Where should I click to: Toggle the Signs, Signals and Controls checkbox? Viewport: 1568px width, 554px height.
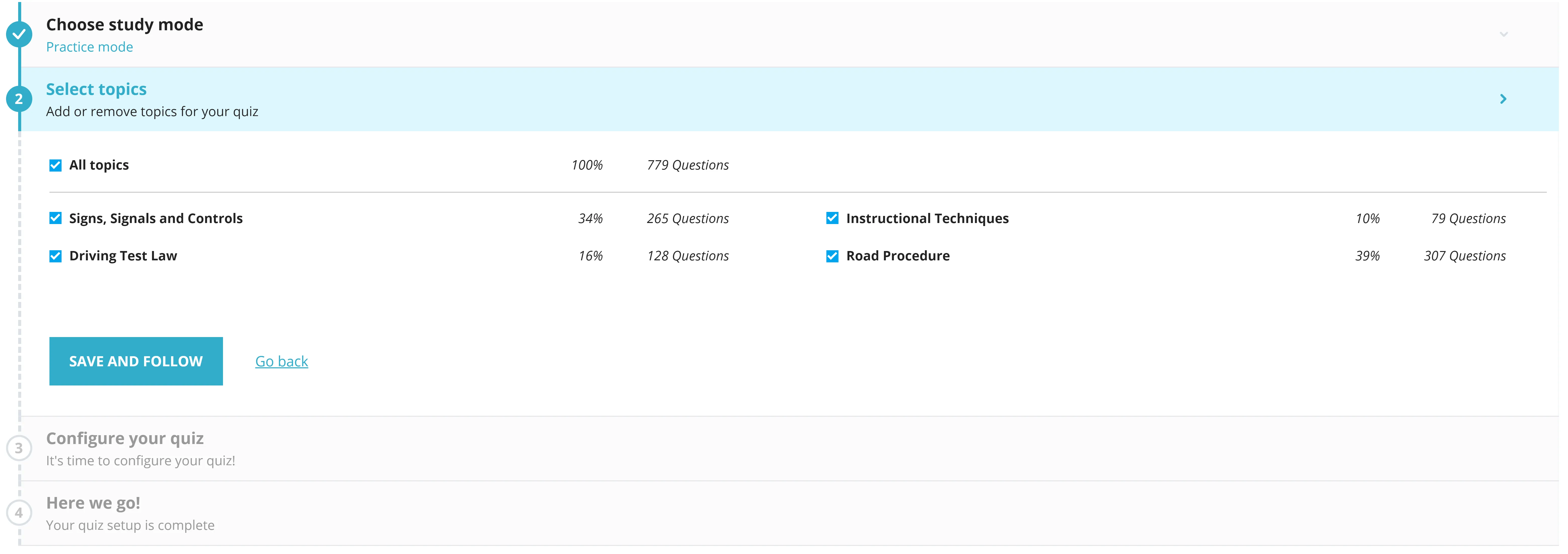[55, 218]
